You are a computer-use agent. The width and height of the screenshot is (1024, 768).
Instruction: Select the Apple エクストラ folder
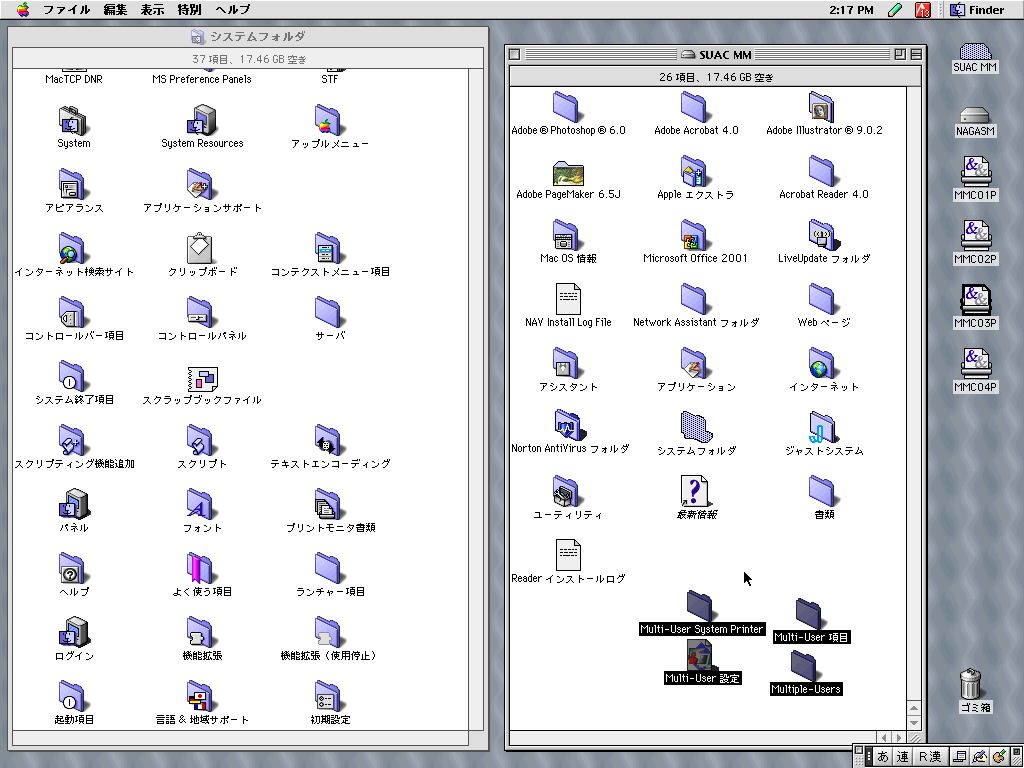(x=694, y=171)
